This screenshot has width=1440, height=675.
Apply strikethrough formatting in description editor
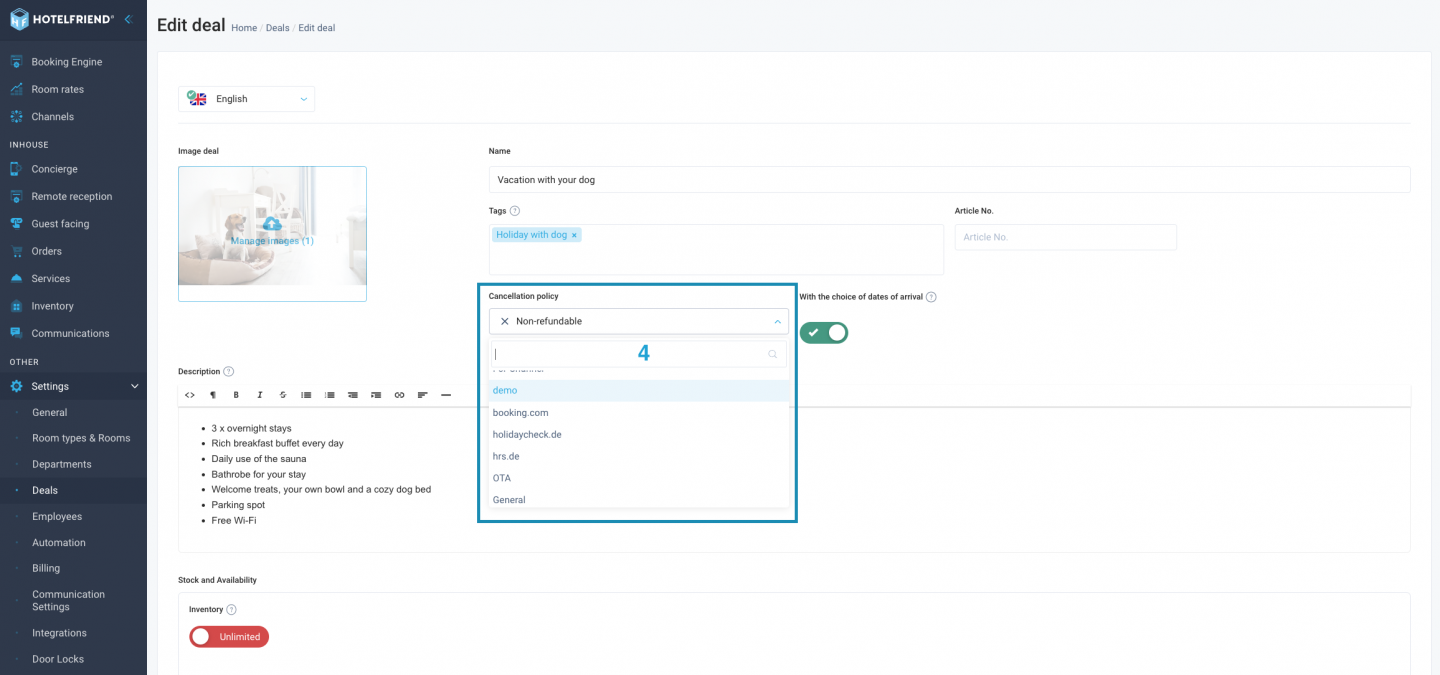tap(283, 395)
